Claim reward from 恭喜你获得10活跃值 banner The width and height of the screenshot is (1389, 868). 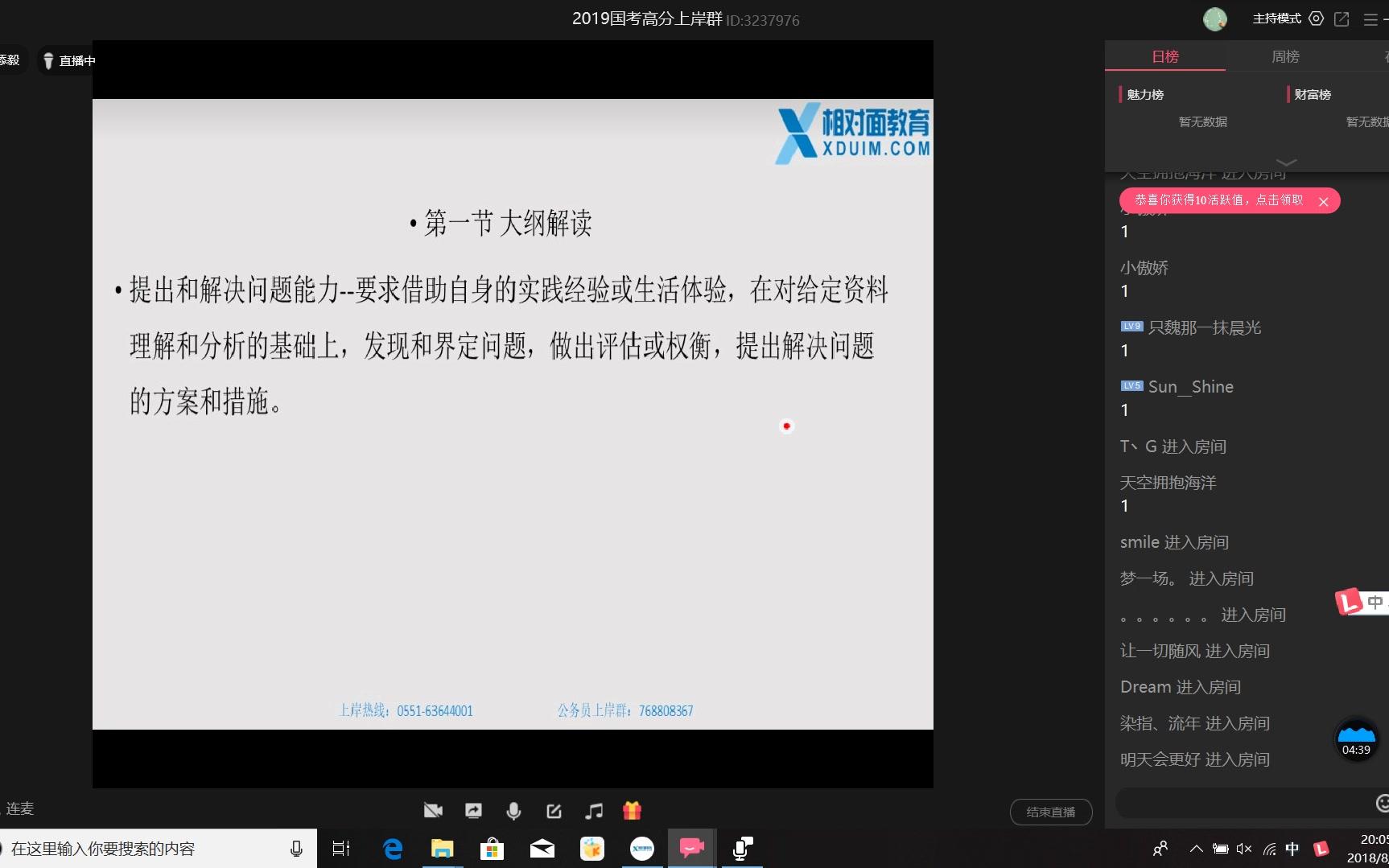tap(1218, 200)
